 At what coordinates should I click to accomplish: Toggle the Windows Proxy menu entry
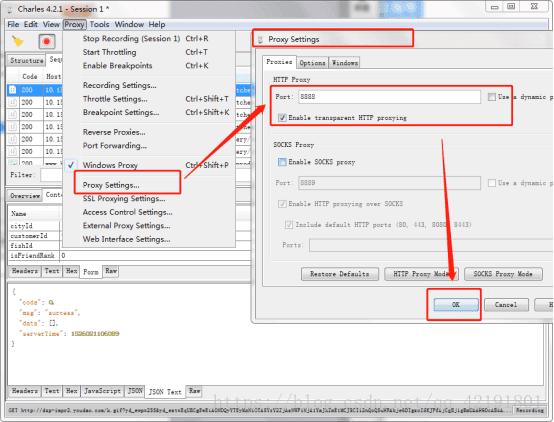148,165
